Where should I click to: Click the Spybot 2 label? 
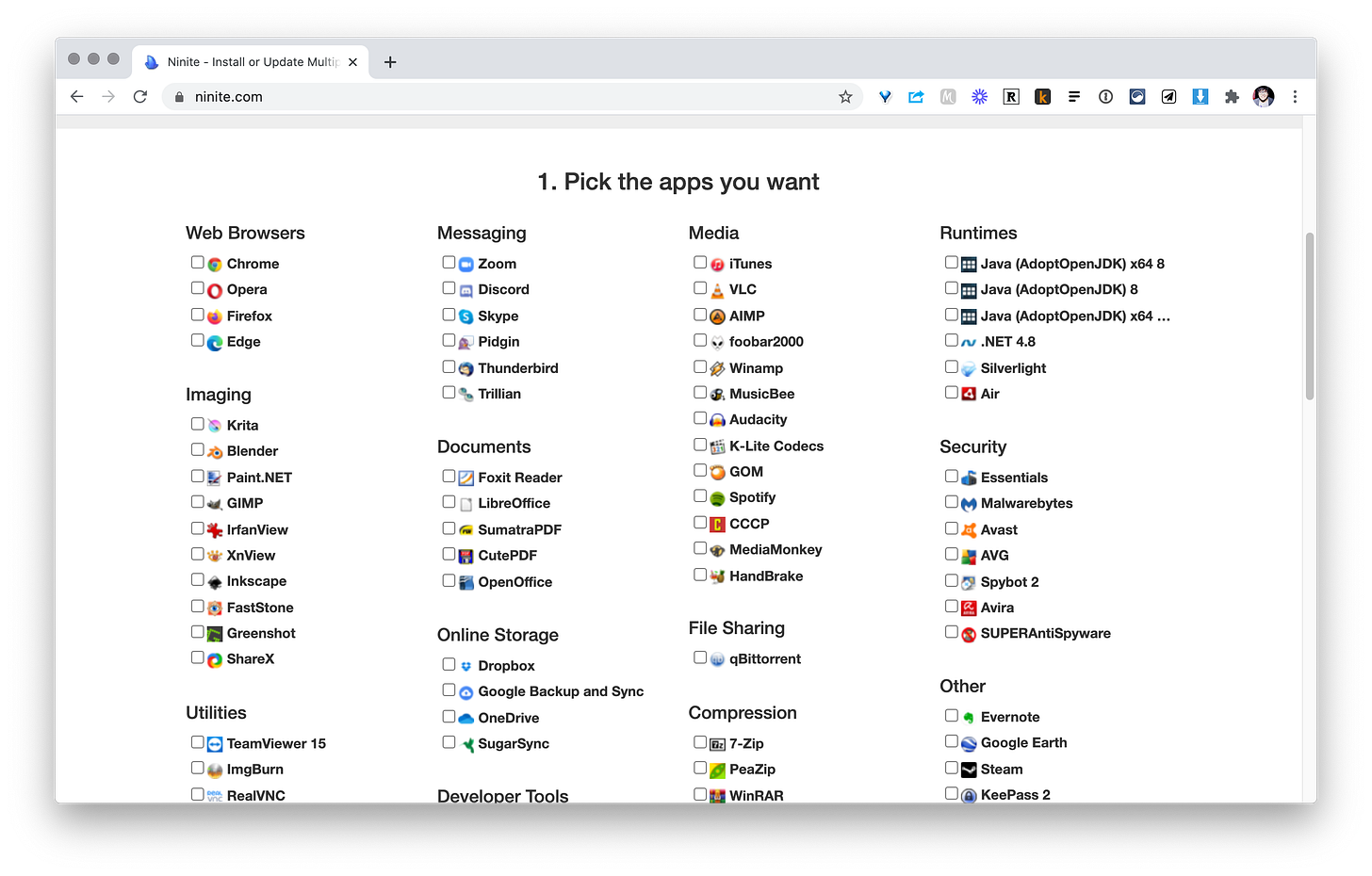point(1009,582)
